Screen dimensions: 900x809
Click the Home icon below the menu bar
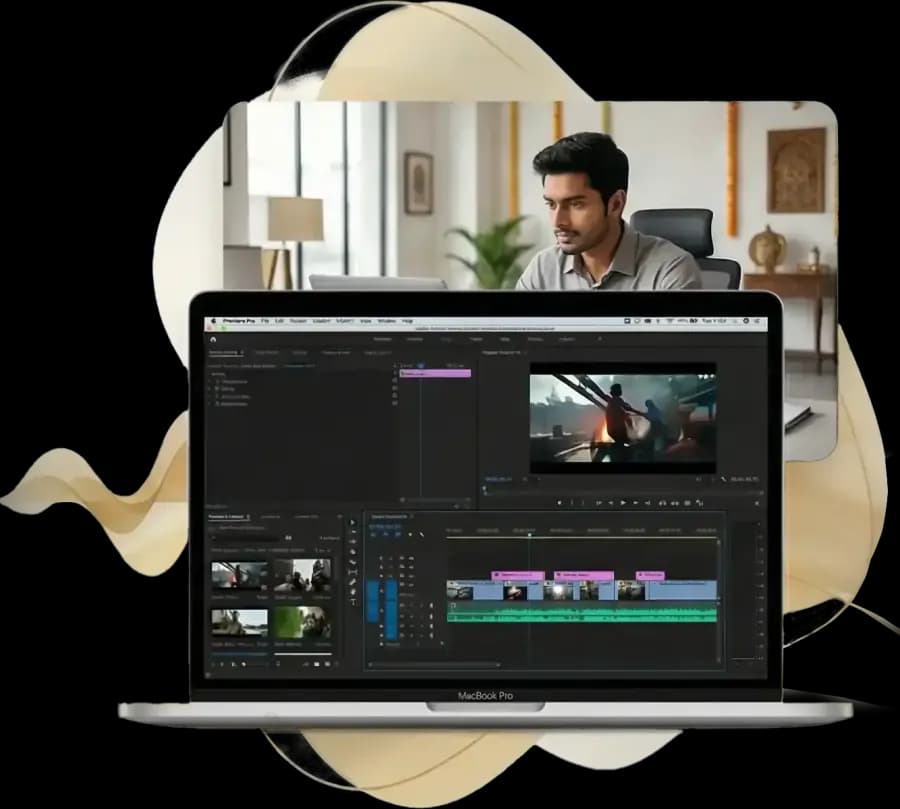[x=213, y=339]
